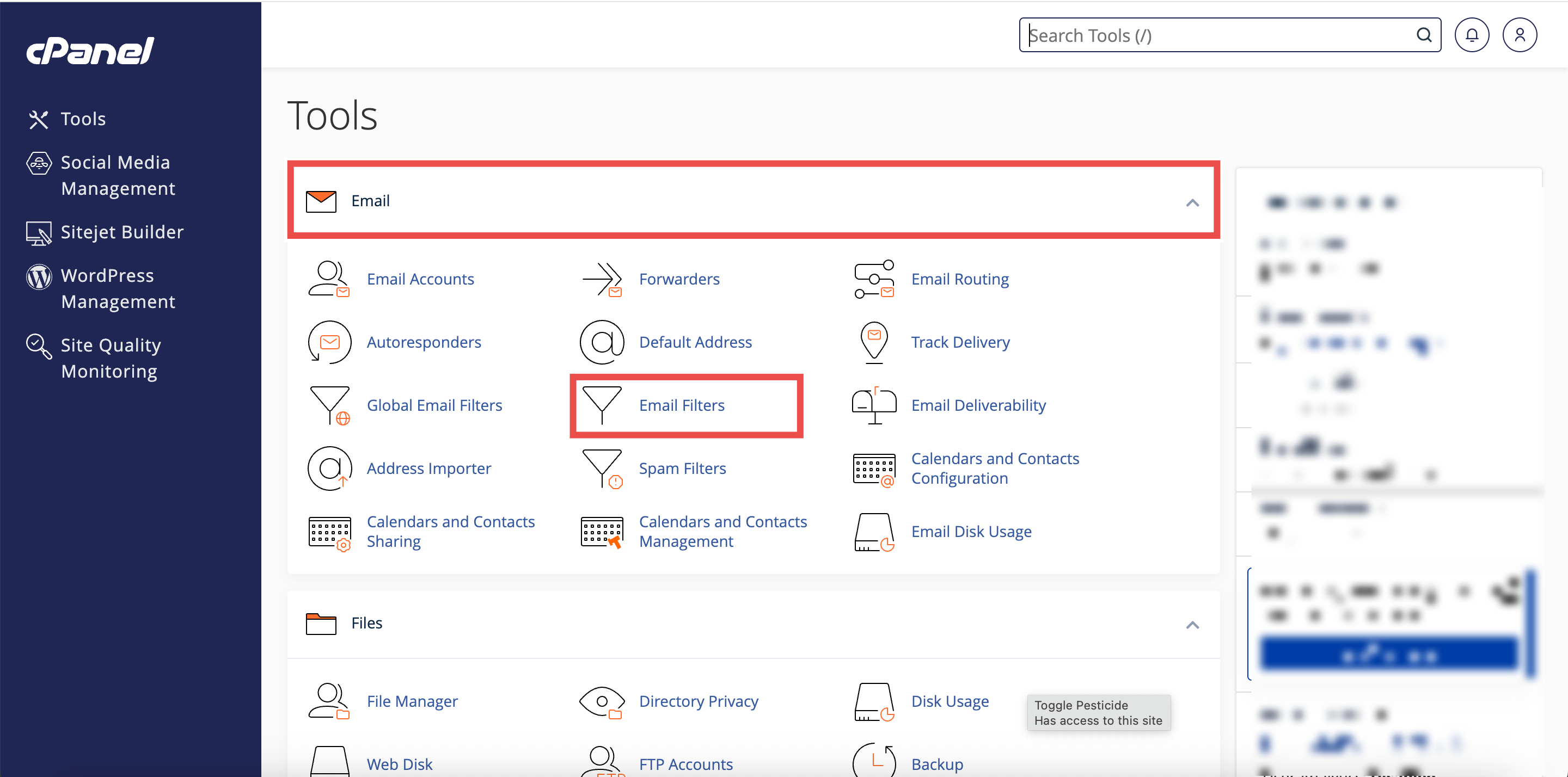Click the search magnifier icon

[x=1423, y=35]
